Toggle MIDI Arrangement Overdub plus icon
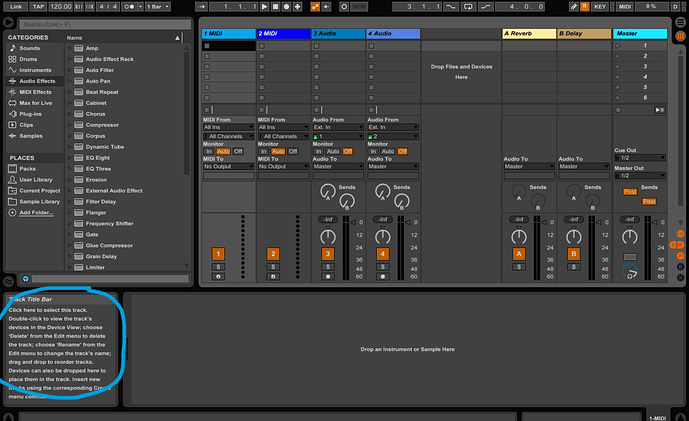 point(297,7)
